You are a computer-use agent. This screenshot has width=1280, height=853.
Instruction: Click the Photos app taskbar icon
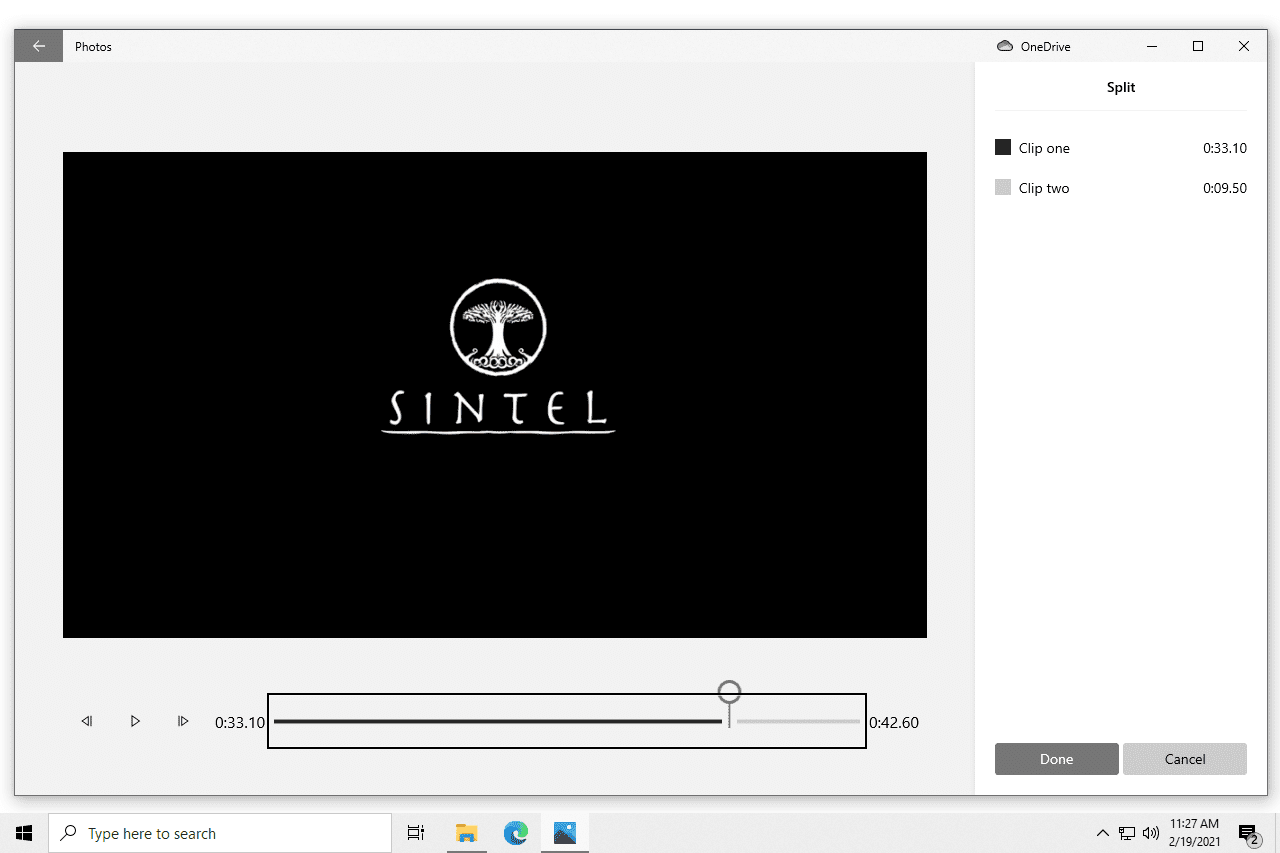[x=564, y=833]
